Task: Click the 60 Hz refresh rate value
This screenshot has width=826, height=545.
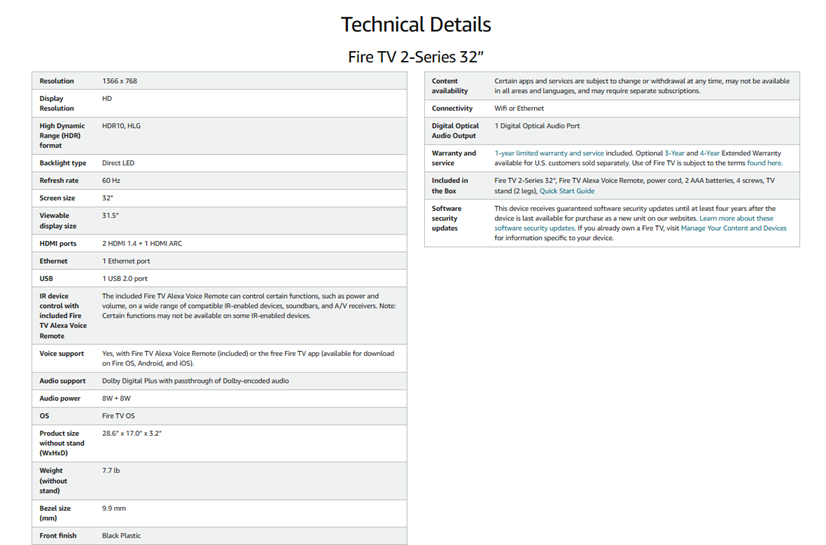Action: (x=111, y=180)
